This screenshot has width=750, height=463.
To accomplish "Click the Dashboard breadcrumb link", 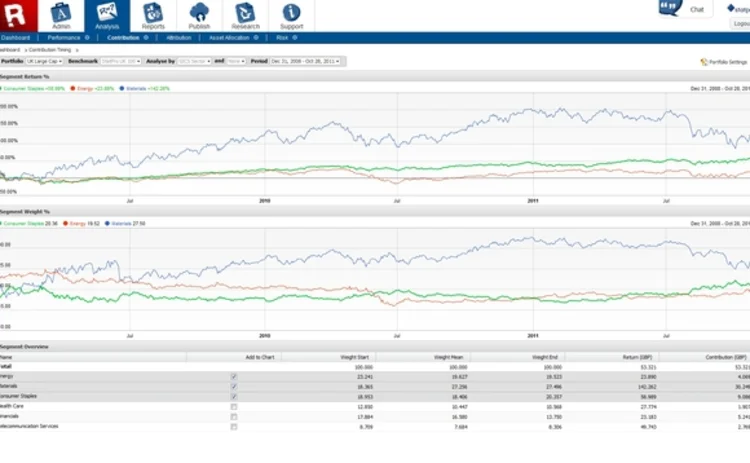I will pyautogui.click(x=10, y=50).
